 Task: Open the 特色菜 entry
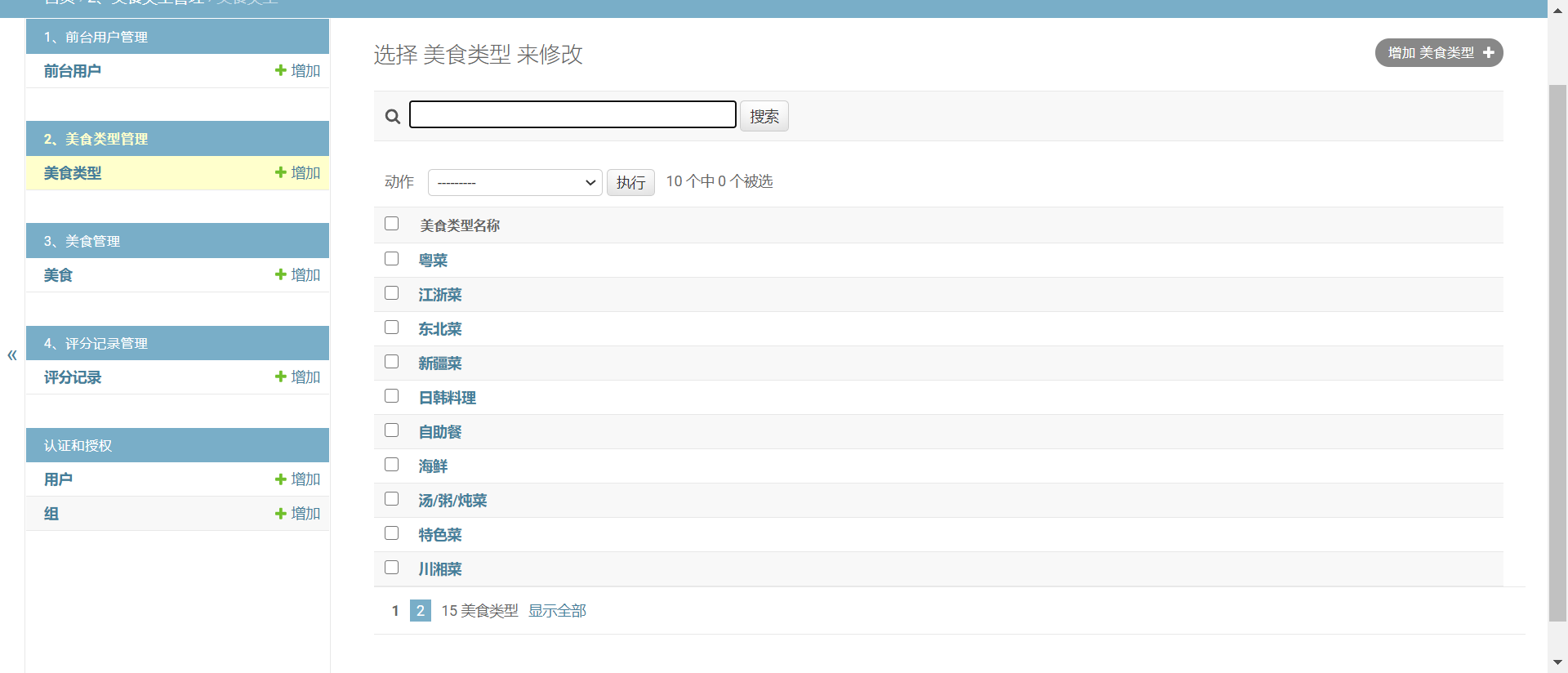pyautogui.click(x=440, y=535)
